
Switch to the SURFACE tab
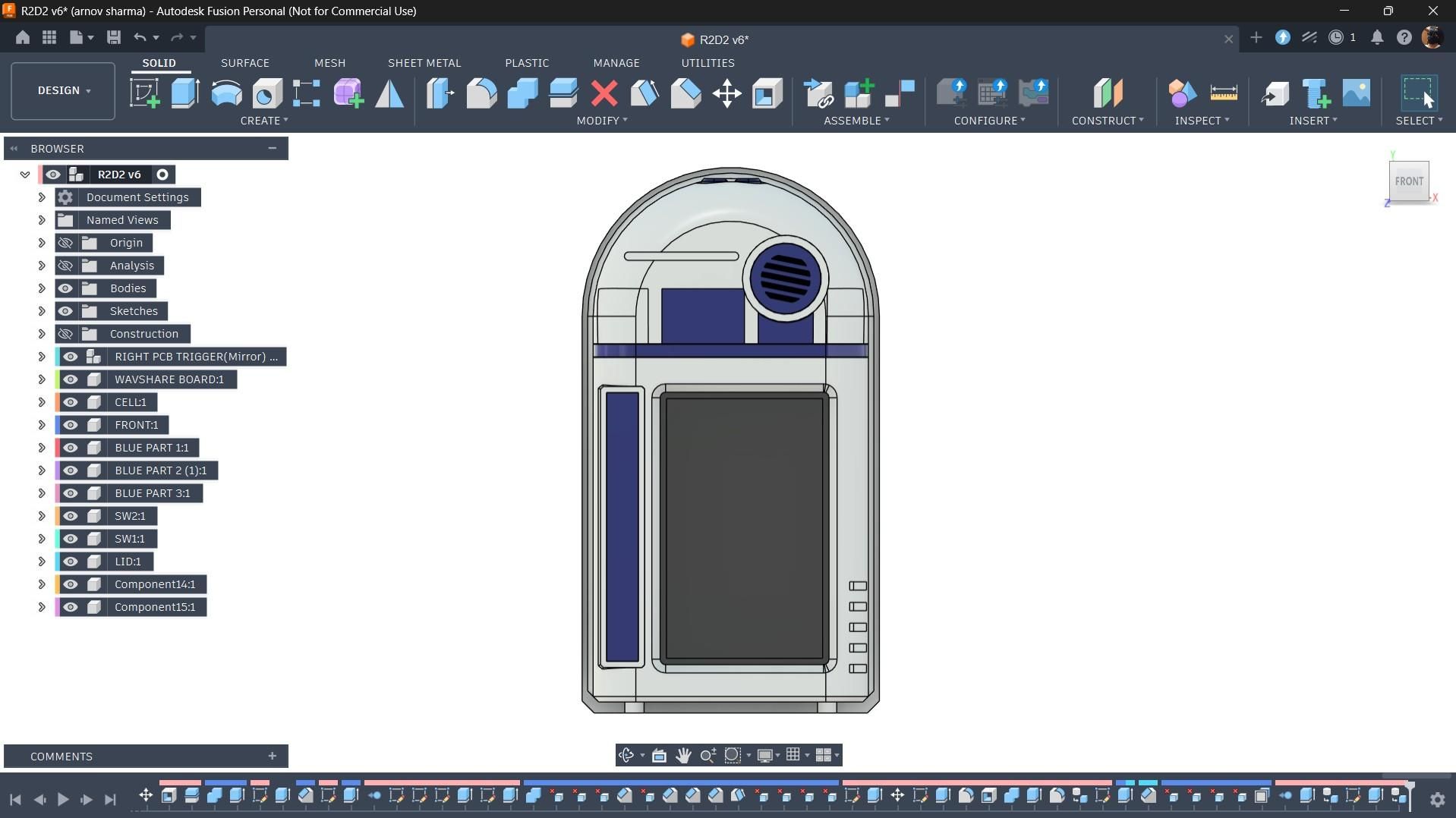pos(244,63)
